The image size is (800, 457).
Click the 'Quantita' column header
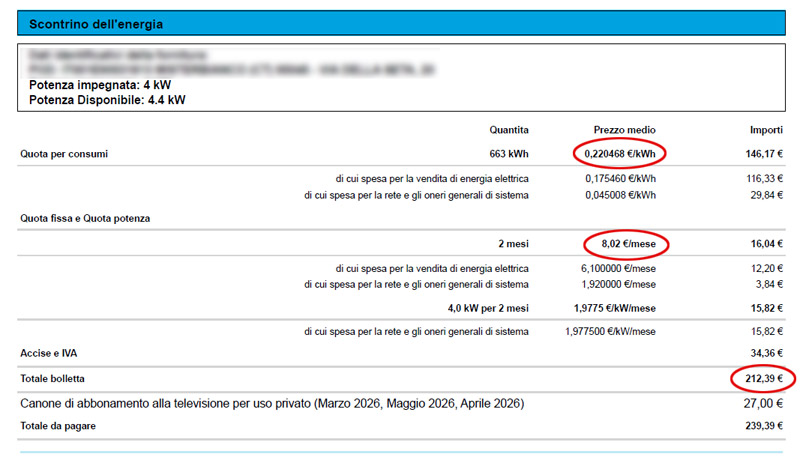pos(509,130)
